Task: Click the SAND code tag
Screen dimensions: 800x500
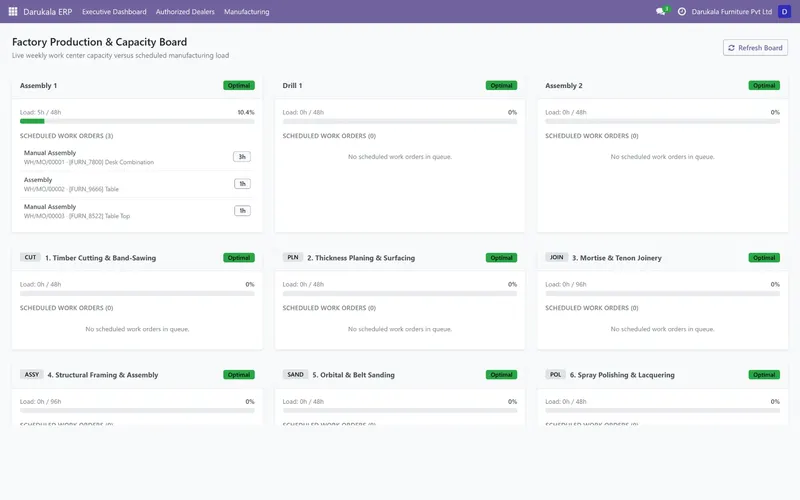Action: click(295, 374)
